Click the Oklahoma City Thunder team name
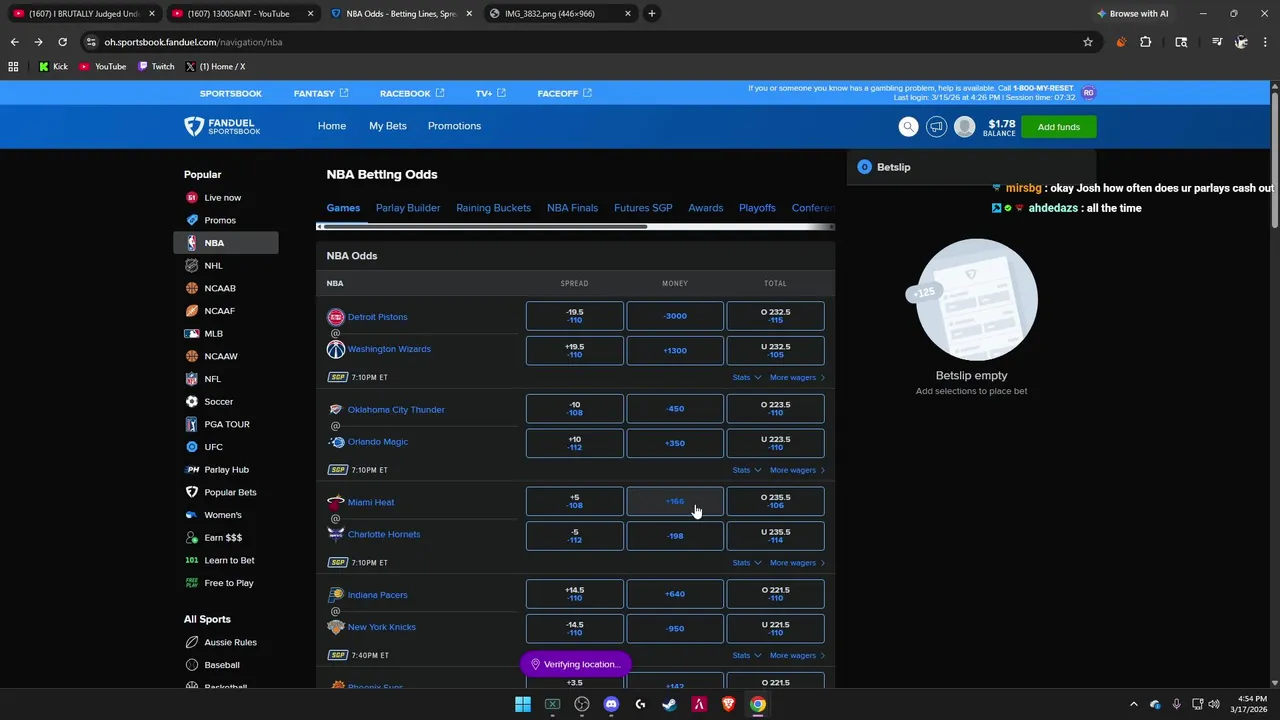This screenshot has height=720, width=1280. (396, 410)
